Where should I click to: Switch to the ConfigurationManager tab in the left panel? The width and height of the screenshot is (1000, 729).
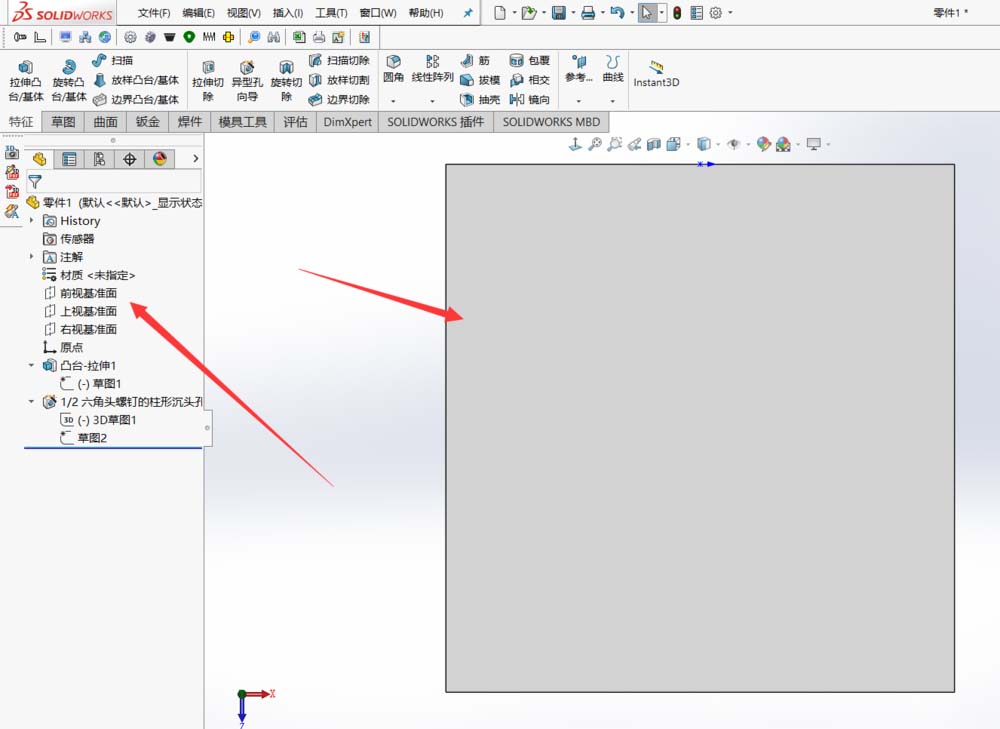tap(101, 159)
